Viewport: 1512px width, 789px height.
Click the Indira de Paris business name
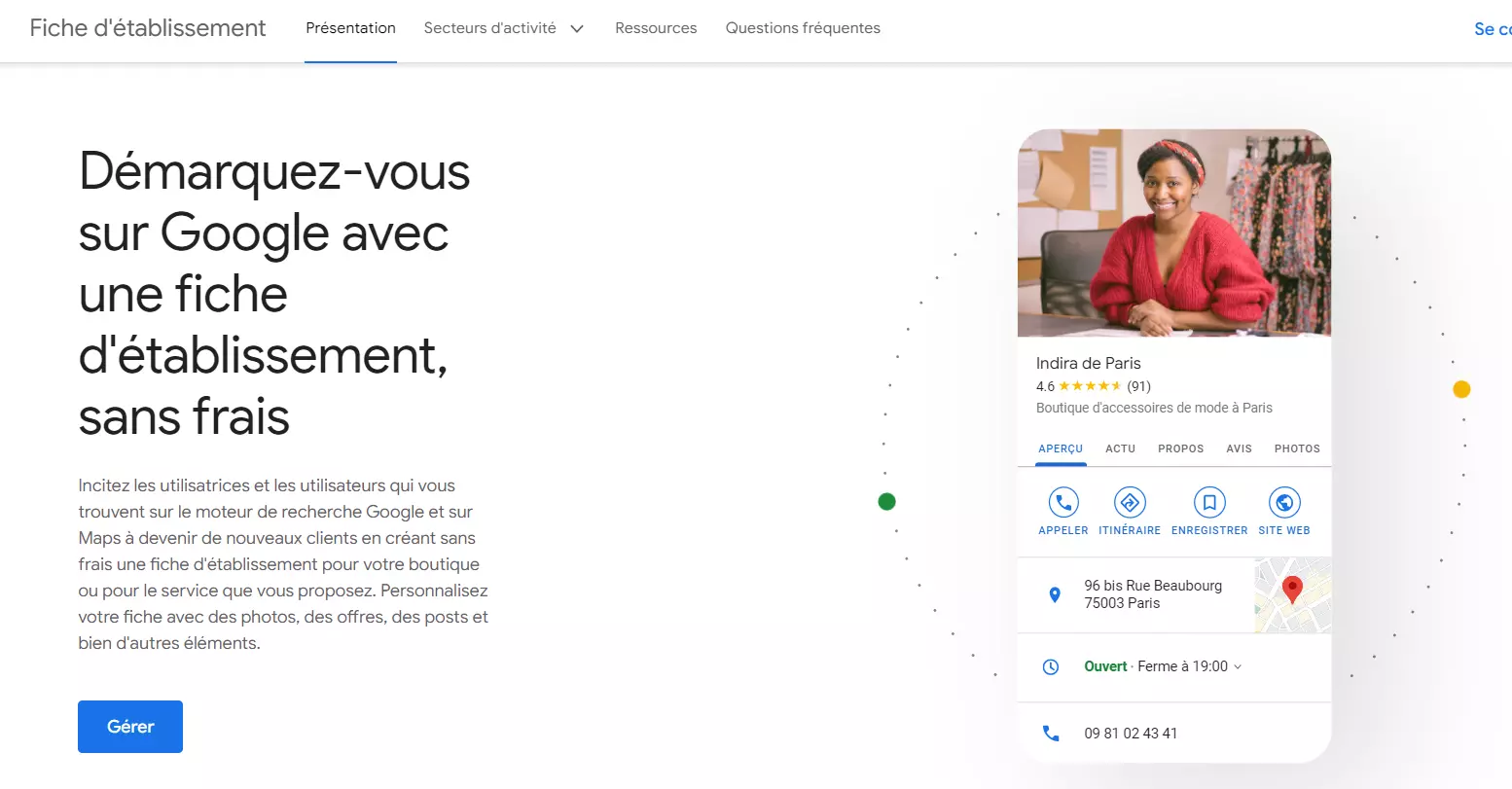click(x=1089, y=363)
